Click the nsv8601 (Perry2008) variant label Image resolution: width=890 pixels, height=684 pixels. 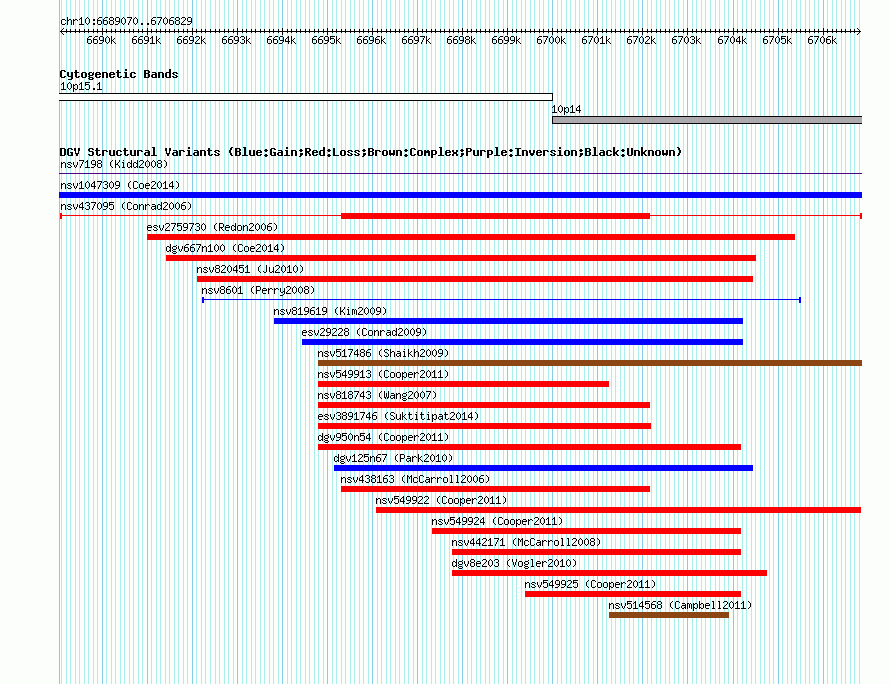[x=258, y=291]
